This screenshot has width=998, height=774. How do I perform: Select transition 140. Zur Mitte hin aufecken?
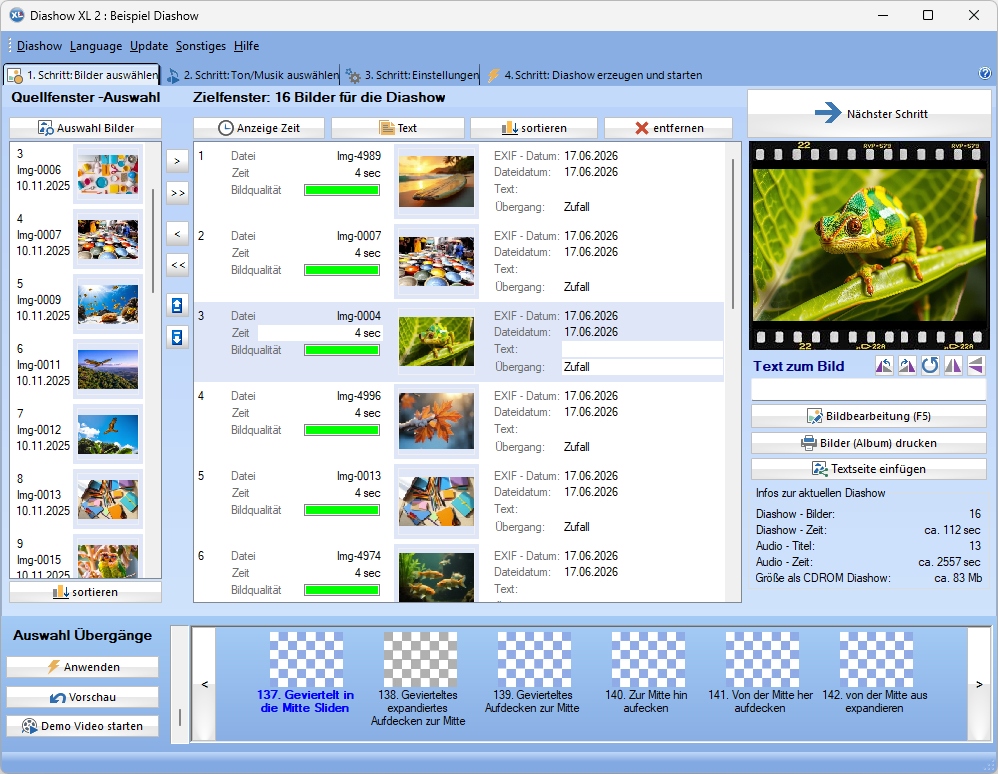click(647, 672)
